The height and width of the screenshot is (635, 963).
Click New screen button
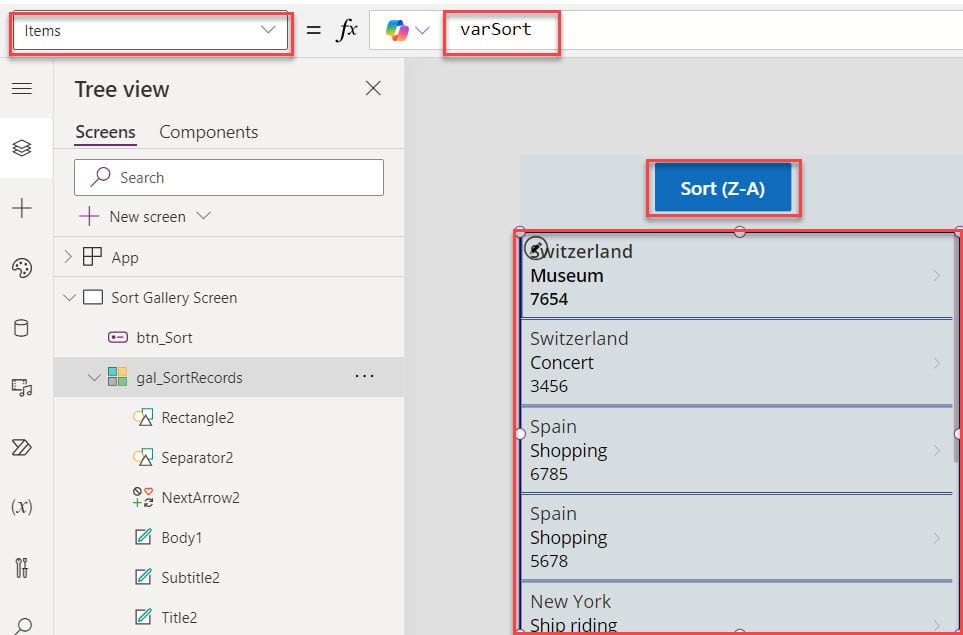132,217
